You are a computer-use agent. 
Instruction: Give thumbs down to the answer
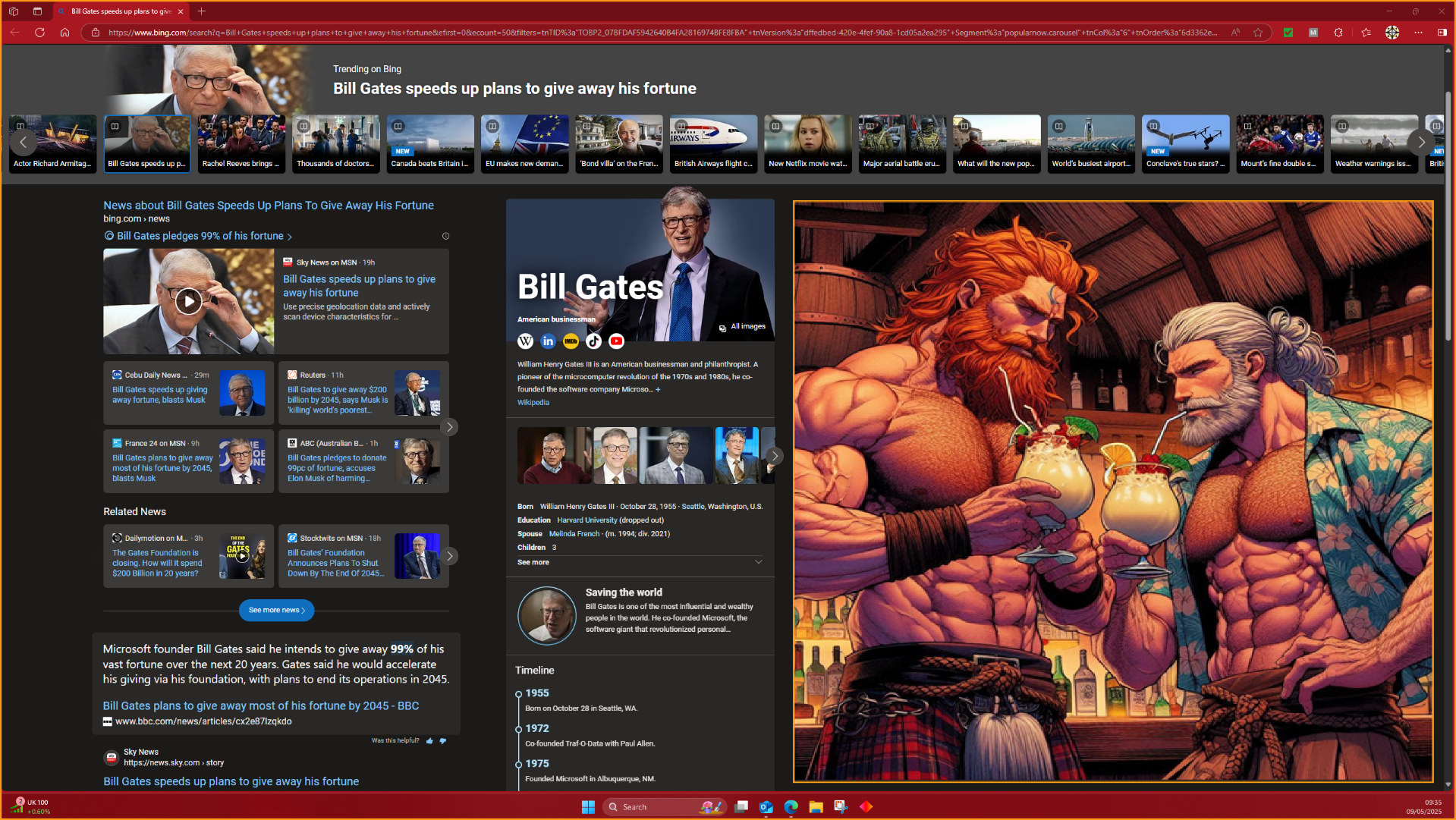443,740
